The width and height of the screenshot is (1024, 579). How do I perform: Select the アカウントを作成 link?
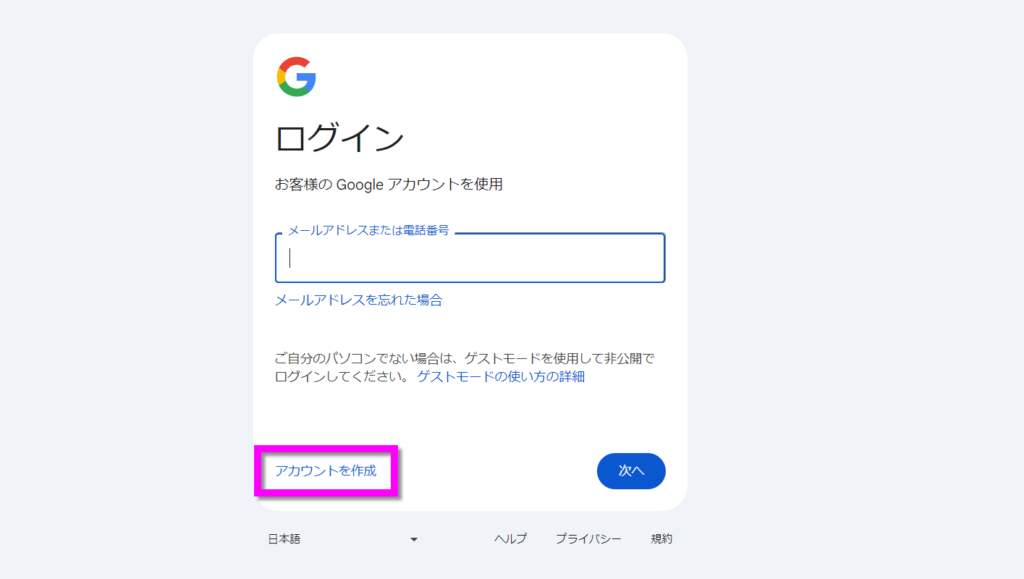pos(326,471)
